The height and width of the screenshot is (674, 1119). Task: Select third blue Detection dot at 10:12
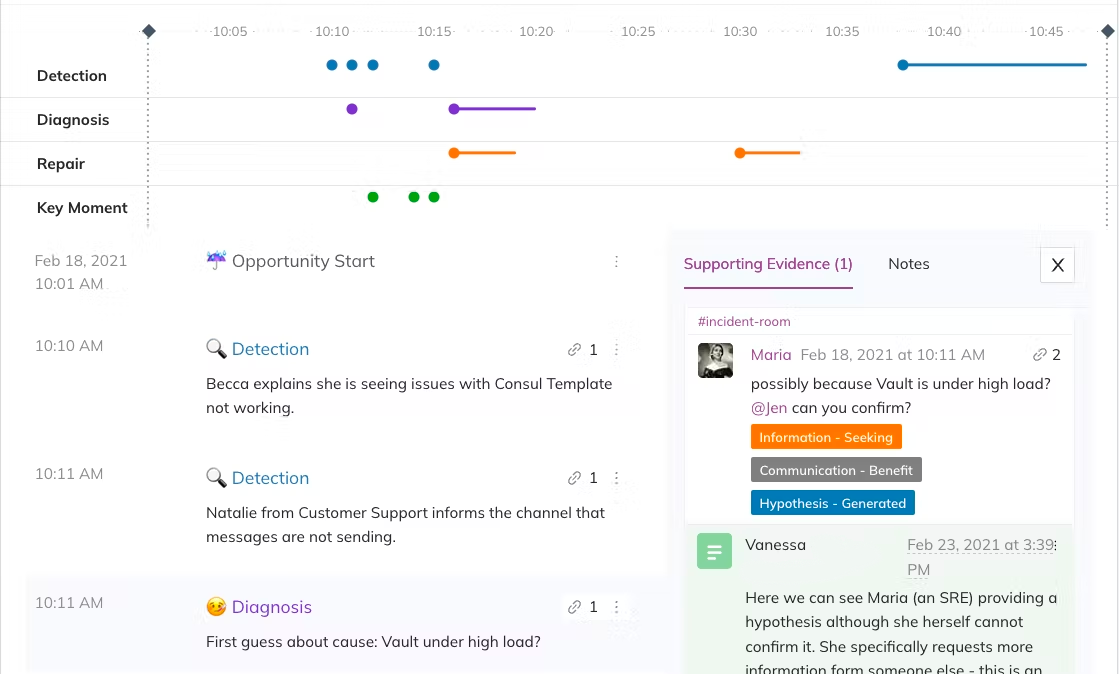point(373,65)
